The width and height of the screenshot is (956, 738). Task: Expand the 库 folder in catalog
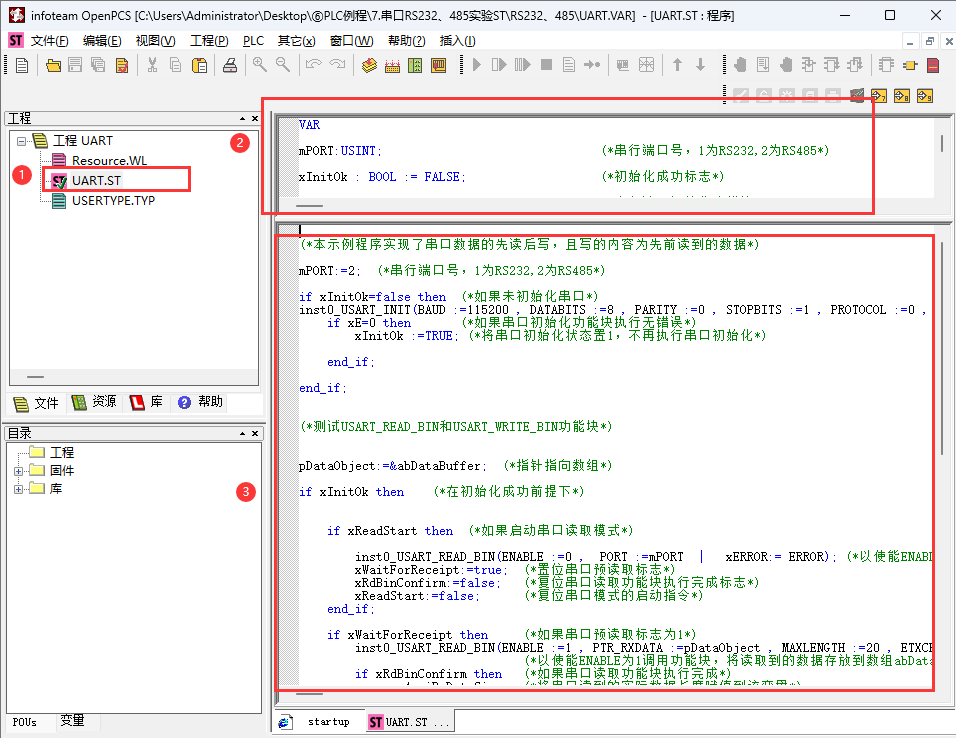[19, 489]
